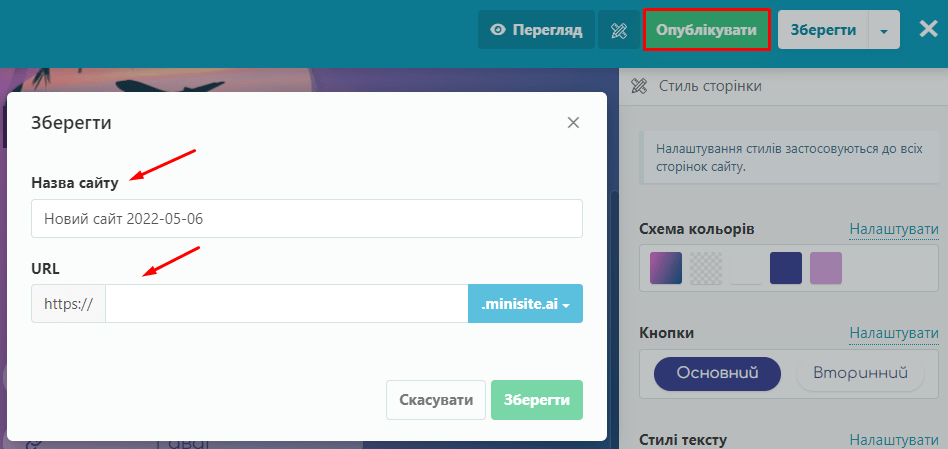The height and width of the screenshot is (449, 948).
Task: Click the Назва сайту field label
Action: [75, 183]
